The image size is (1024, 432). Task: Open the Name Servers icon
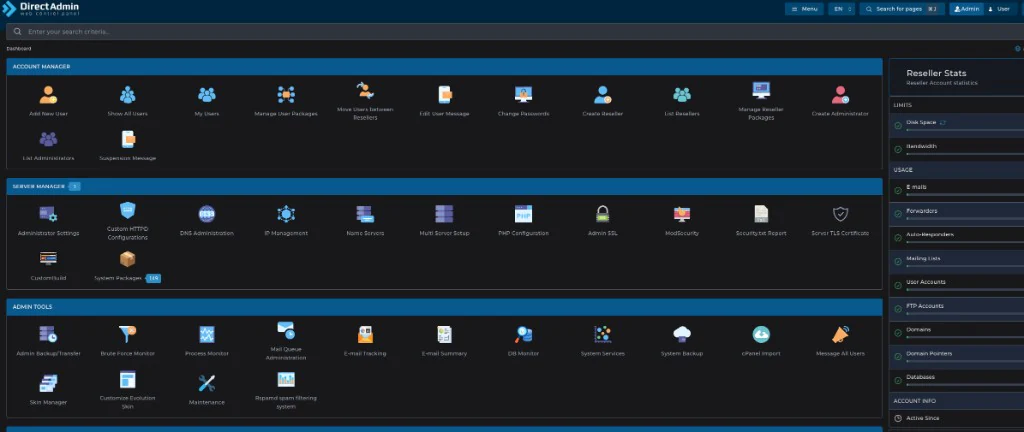[x=365, y=214]
